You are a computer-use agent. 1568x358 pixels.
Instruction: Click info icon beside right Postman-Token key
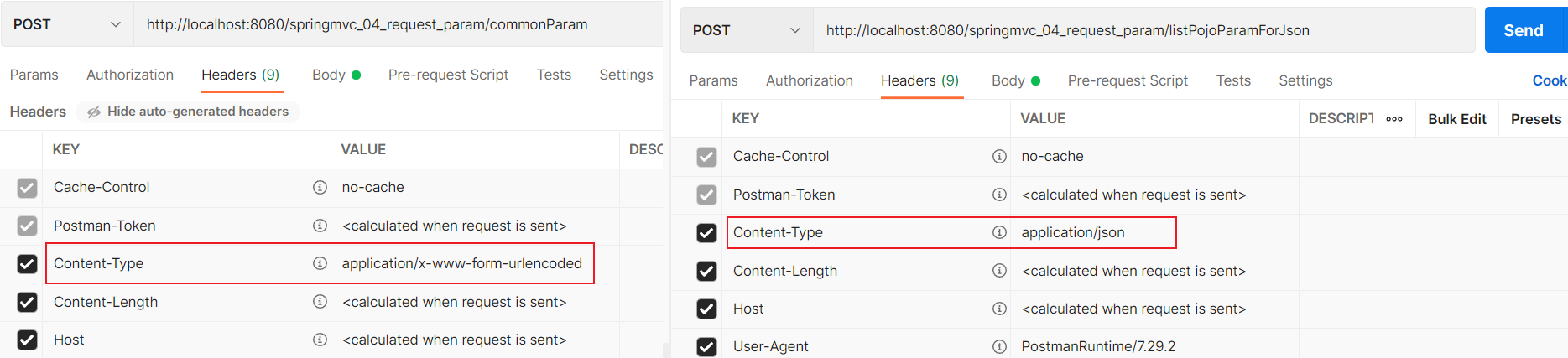click(x=999, y=195)
